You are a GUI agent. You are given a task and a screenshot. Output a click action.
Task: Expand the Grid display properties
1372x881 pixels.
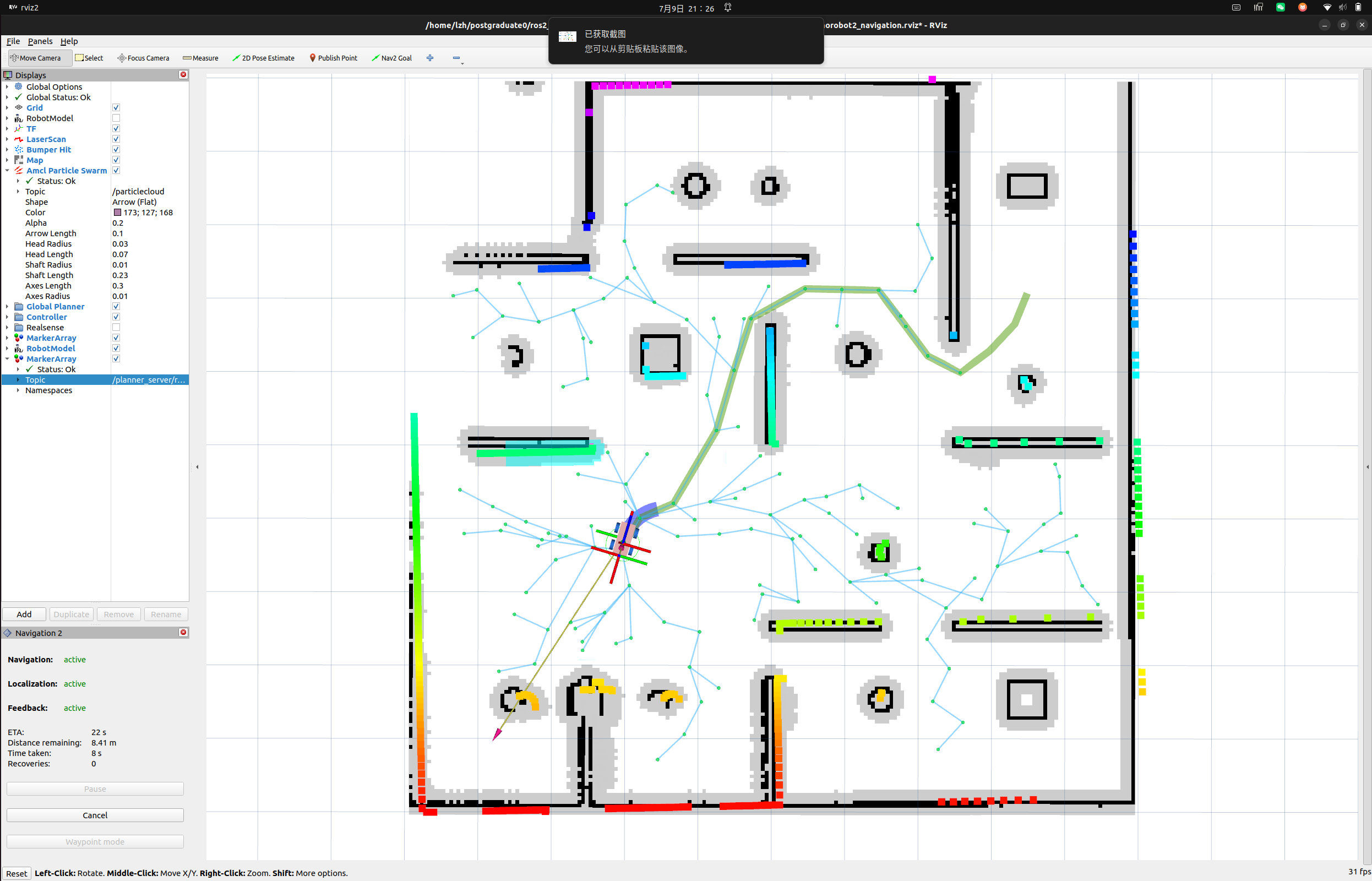click(x=7, y=107)
